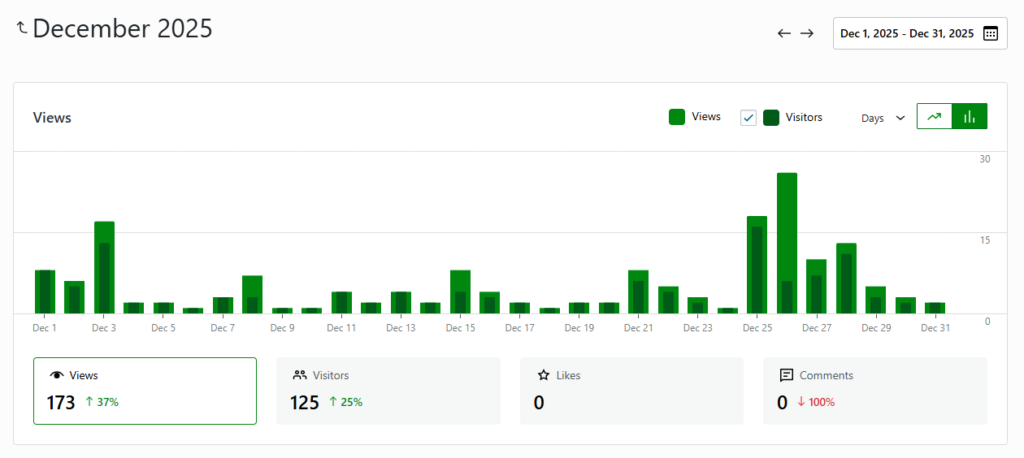Select the Views stat tab
This screenshot has width=1024, height=458.
144,391
